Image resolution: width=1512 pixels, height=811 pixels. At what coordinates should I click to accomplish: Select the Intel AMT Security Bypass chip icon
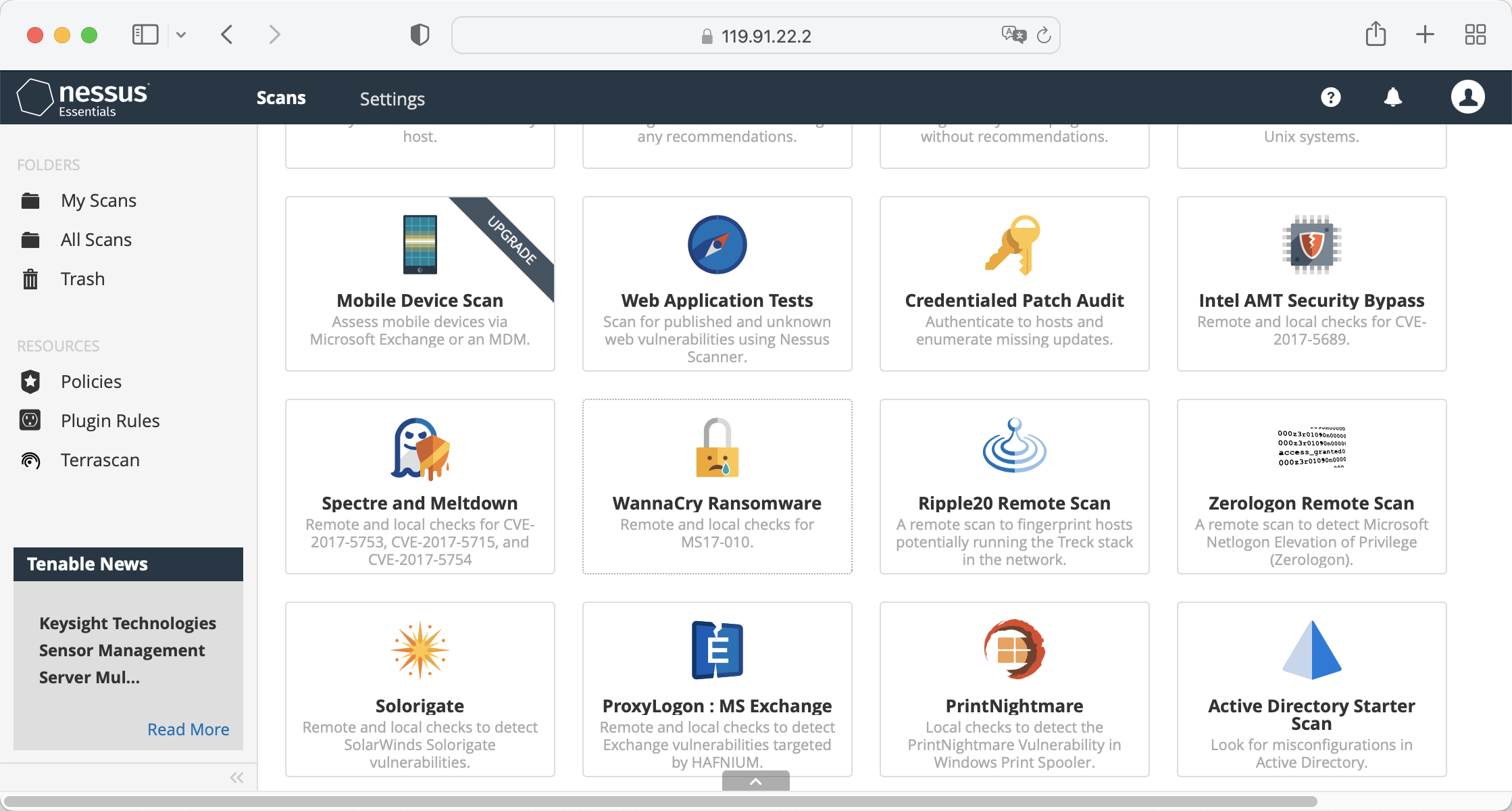tap(1311, 245)
